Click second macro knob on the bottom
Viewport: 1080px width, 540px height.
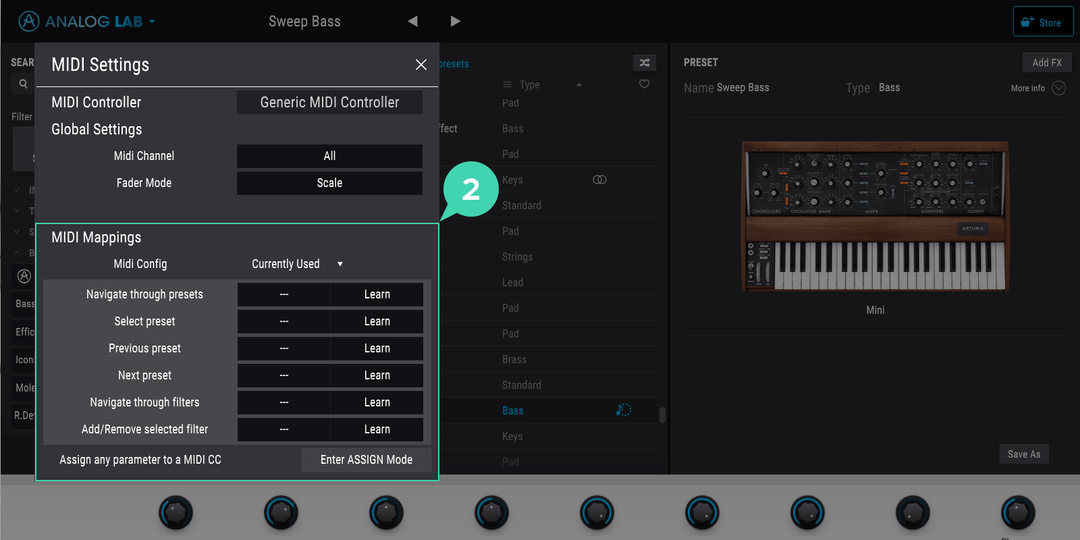point(281,513)
